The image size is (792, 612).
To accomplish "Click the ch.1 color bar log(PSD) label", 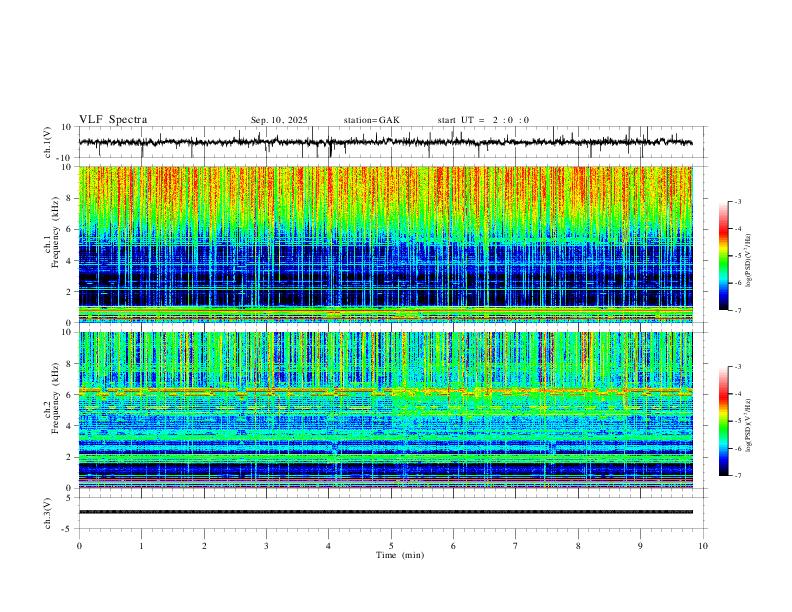I will coord(749,261).
